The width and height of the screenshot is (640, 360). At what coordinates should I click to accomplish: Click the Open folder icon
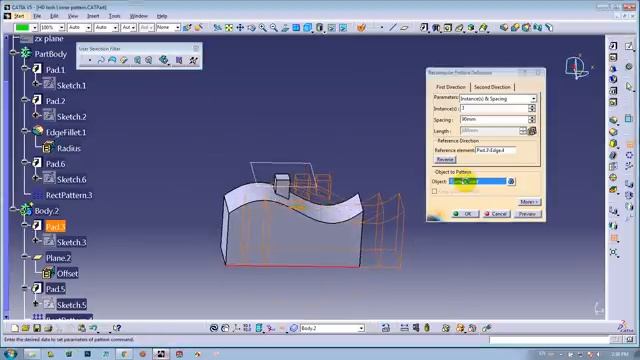click(26, 328)
